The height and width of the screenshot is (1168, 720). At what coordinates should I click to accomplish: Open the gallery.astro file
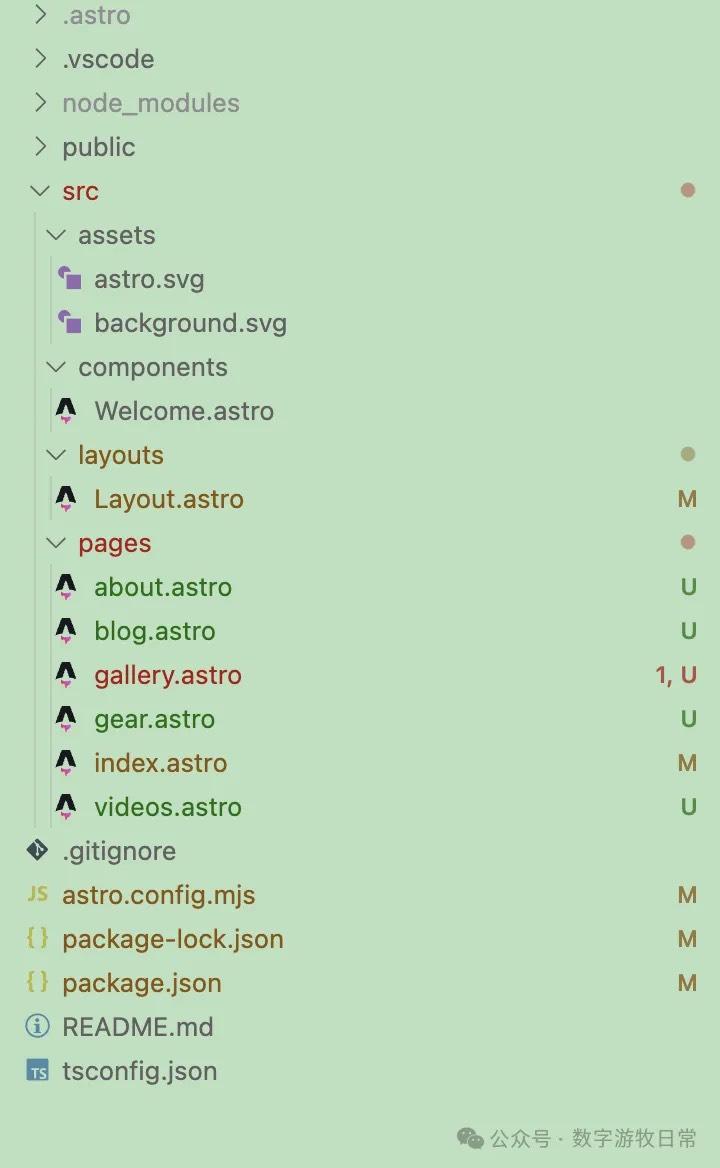(168, 675)
